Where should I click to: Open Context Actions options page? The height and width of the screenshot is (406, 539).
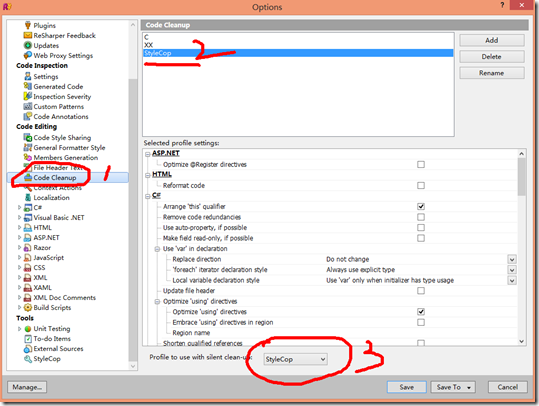57,188
